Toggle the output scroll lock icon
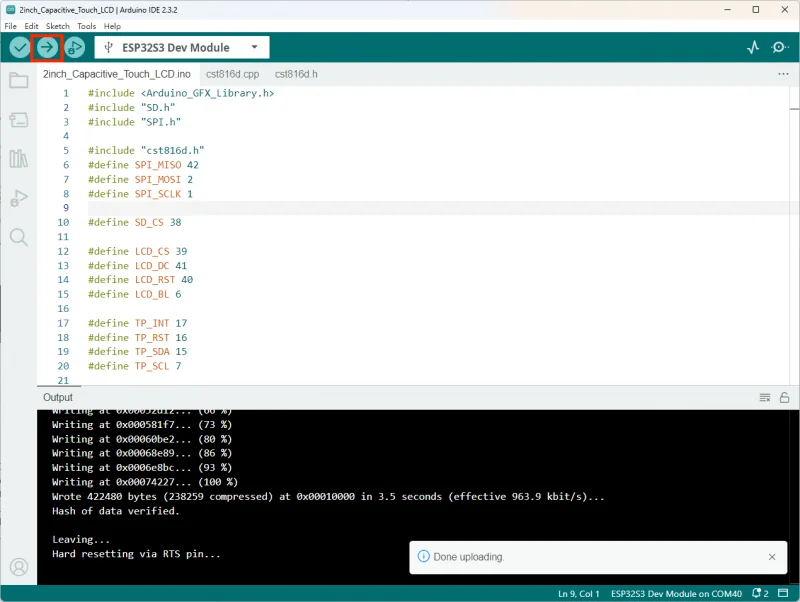800x602 pixels. 785,397
